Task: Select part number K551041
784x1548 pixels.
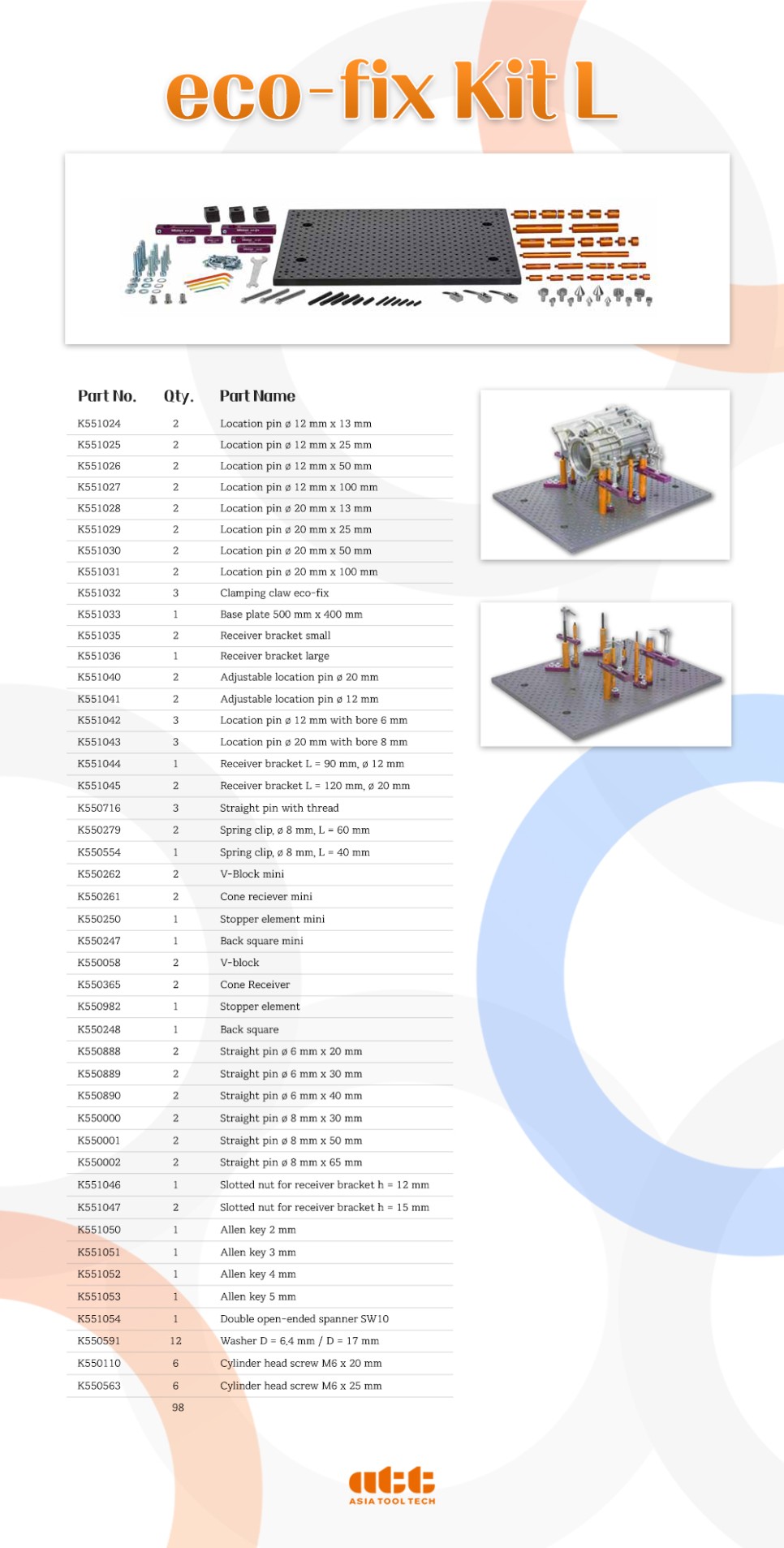Action: click(x=99, y=699)
